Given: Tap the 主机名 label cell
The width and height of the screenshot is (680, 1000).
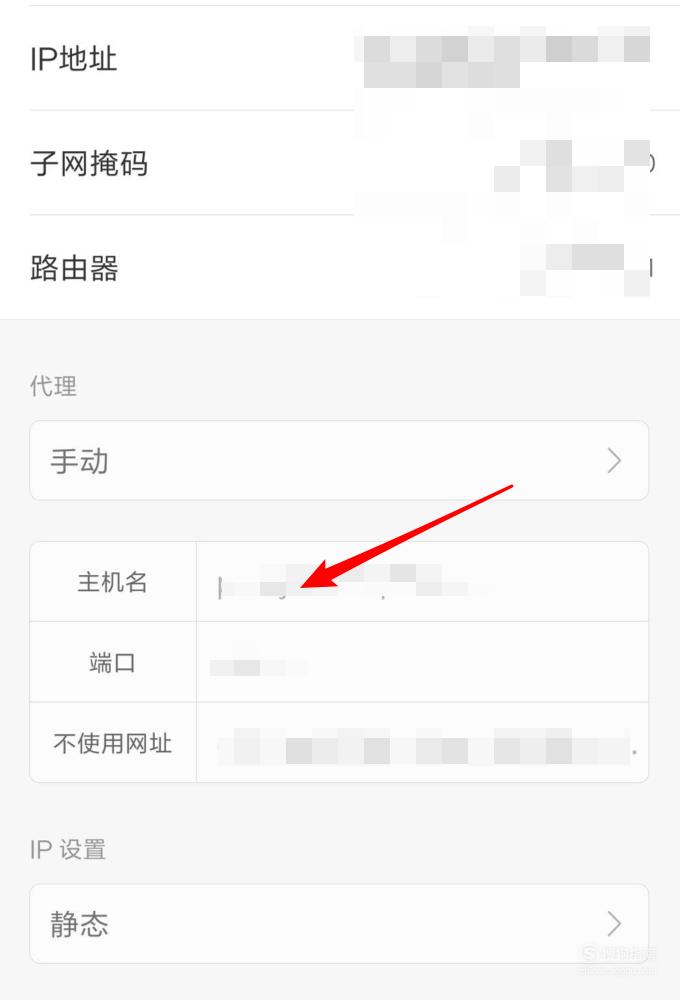Looking at the screenshot, I should (113, 582).
